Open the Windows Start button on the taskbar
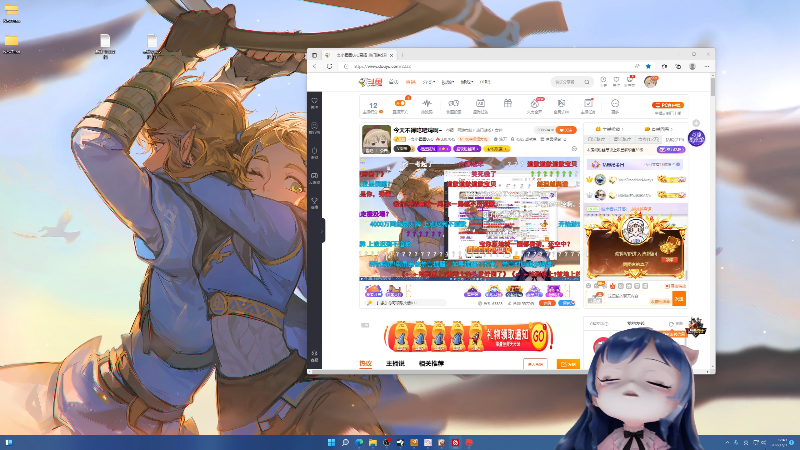The height and width of the screenshot is (450, 800). tap(331, 442)
